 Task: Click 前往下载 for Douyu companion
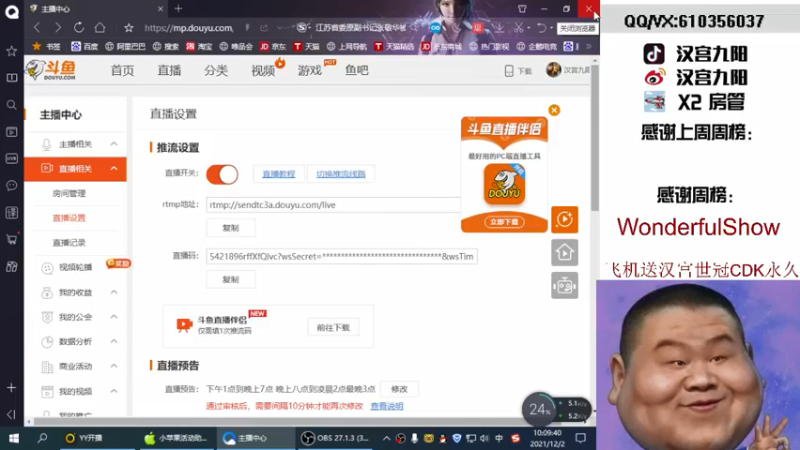[333, 328]
